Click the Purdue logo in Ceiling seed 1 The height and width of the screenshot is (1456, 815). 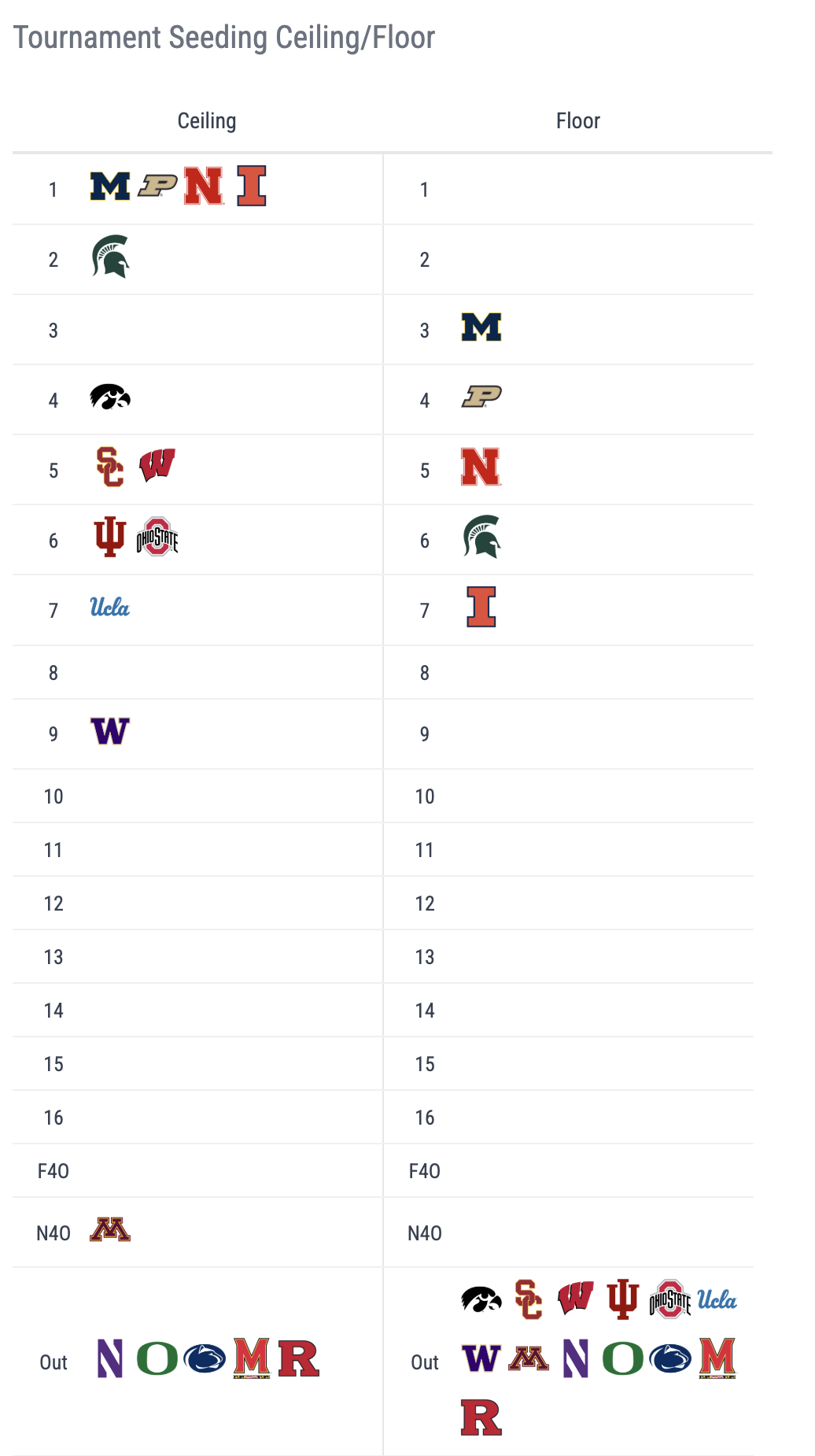point(157,187)
